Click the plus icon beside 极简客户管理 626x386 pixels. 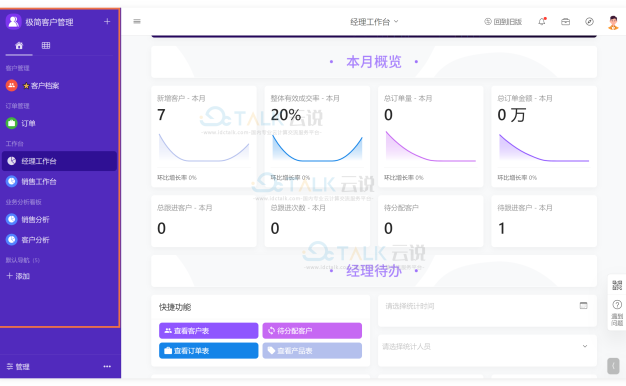click(x=107, y=22)
